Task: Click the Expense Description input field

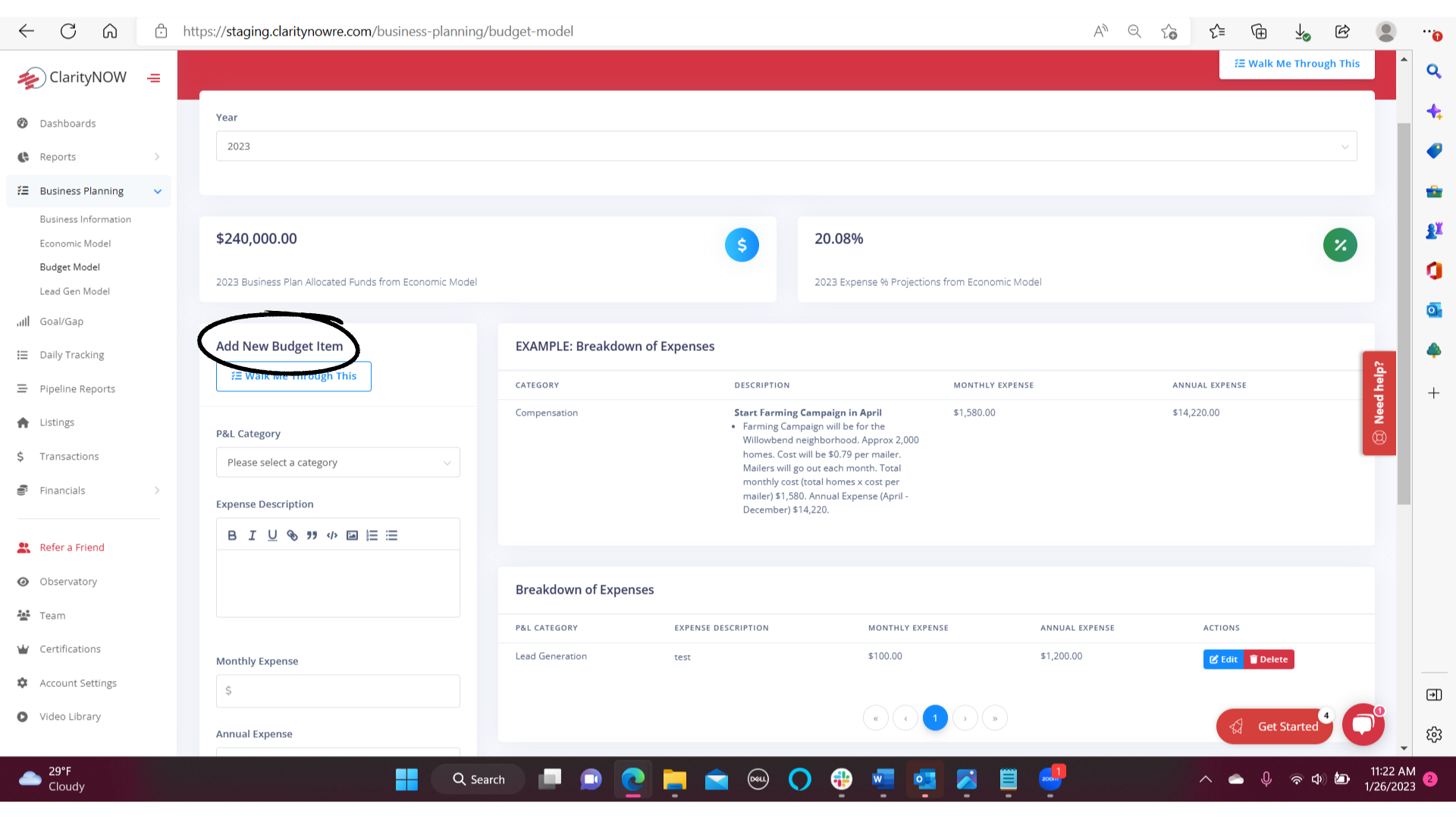Action: (x=337, y=585)
